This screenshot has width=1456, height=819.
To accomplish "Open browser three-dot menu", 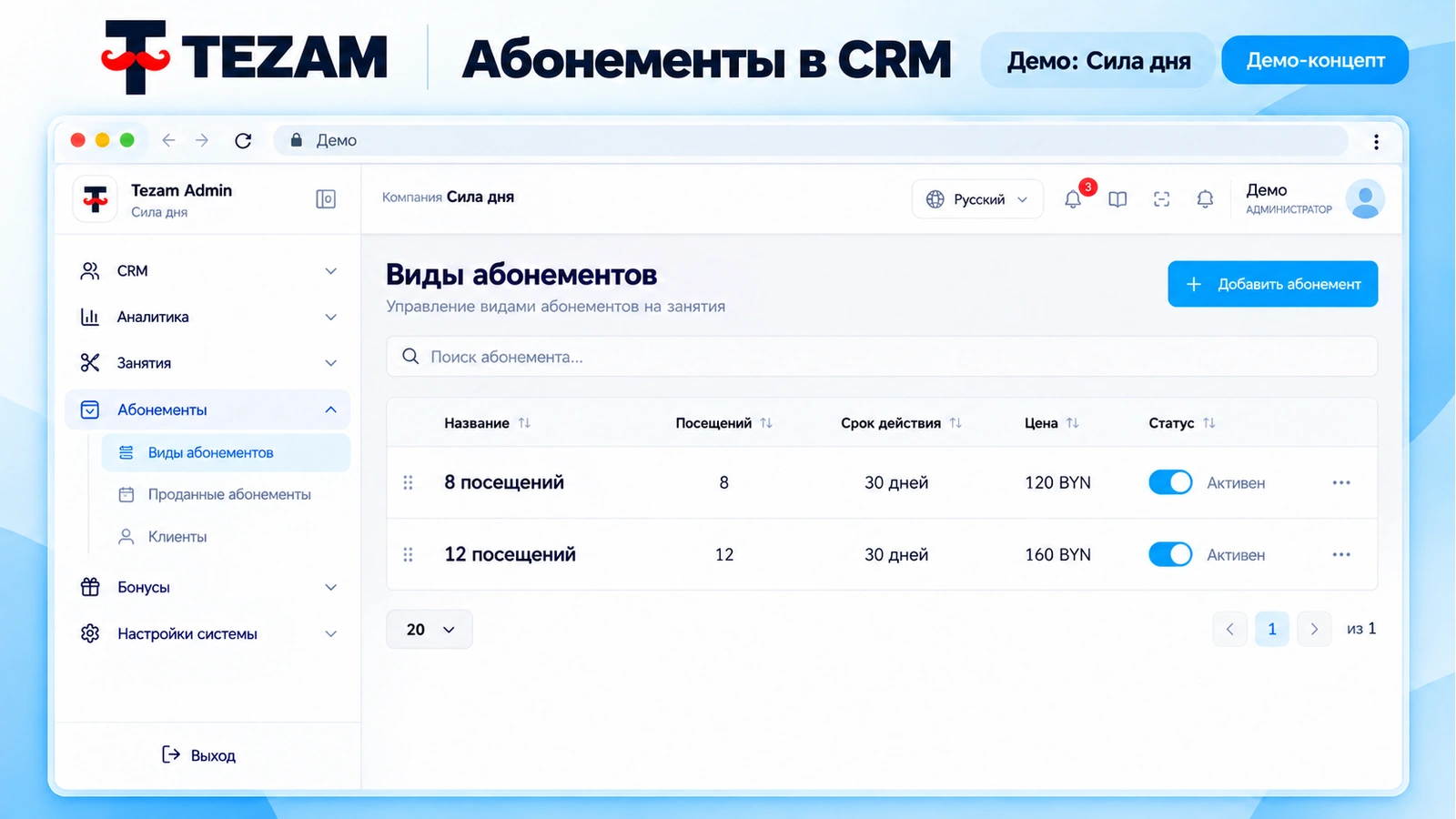I will click(1376, 141).
